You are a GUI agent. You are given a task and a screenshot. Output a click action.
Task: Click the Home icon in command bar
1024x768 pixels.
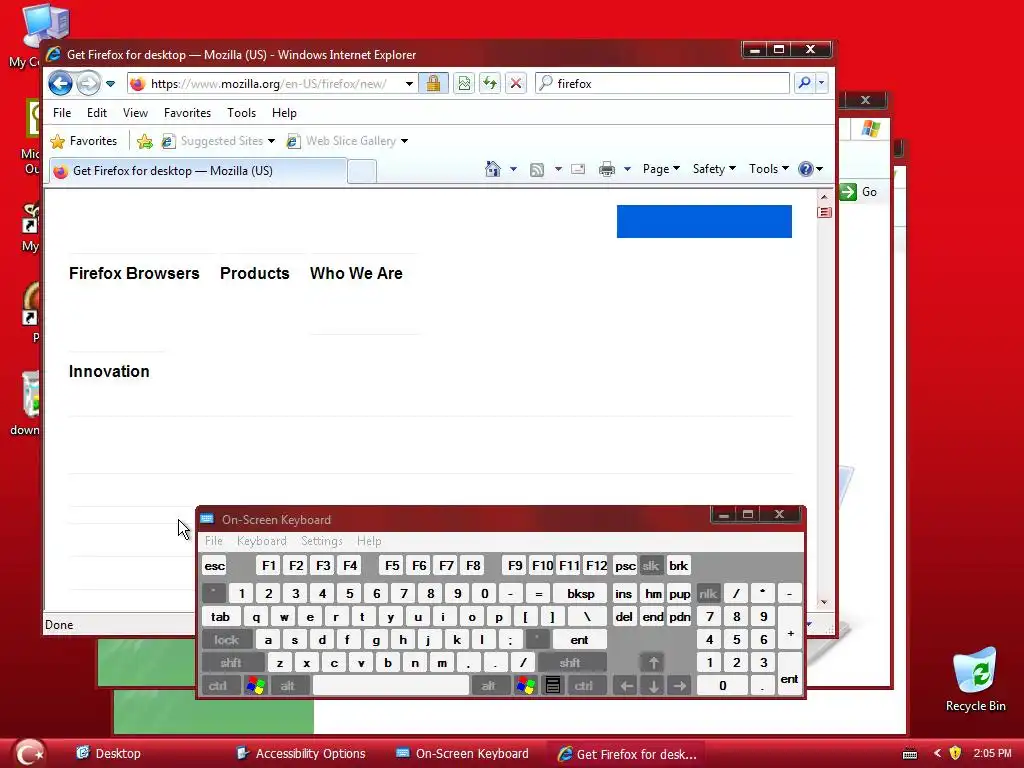493,169
